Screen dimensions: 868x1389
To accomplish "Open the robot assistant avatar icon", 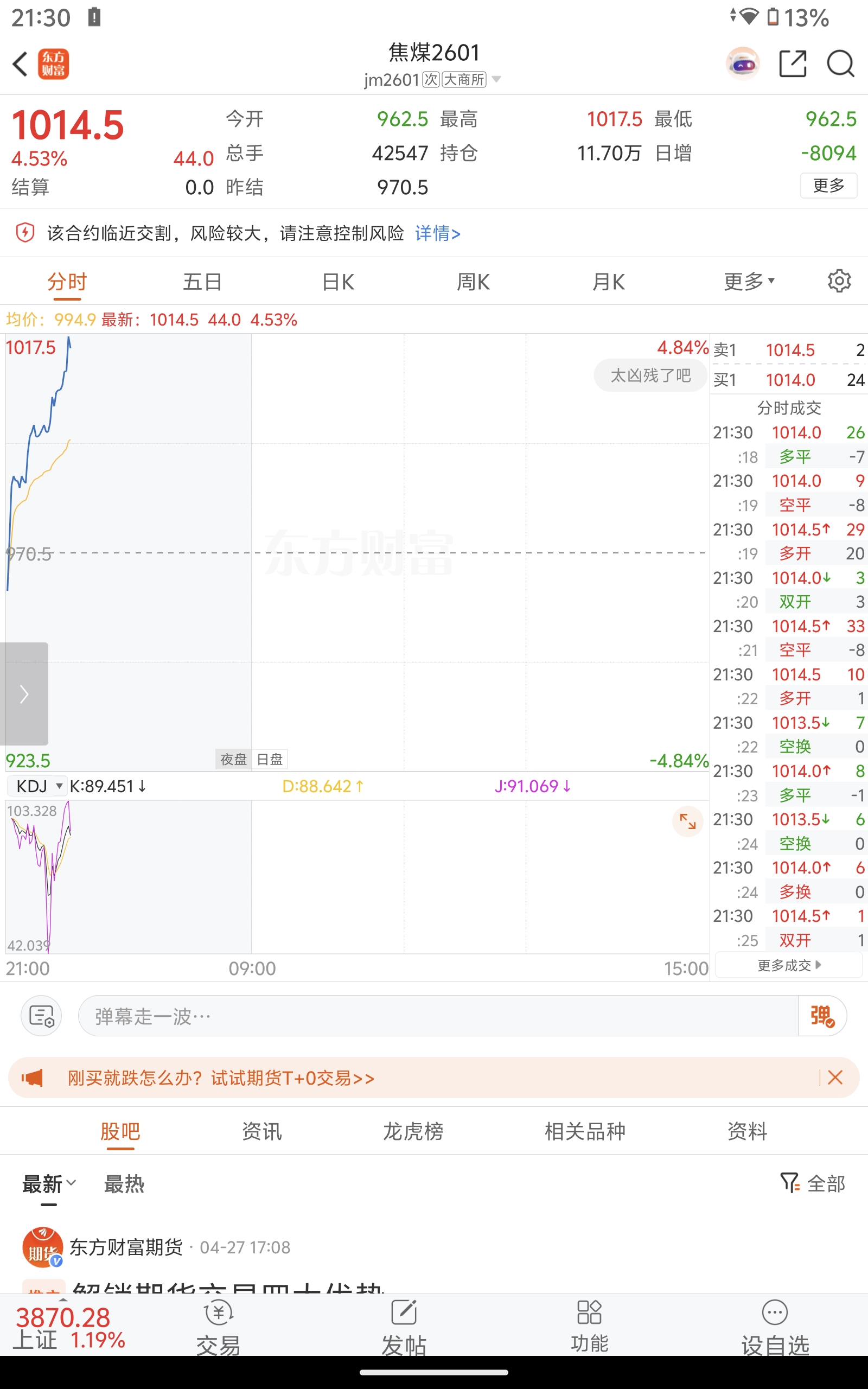I will click(x=743, y=63).
